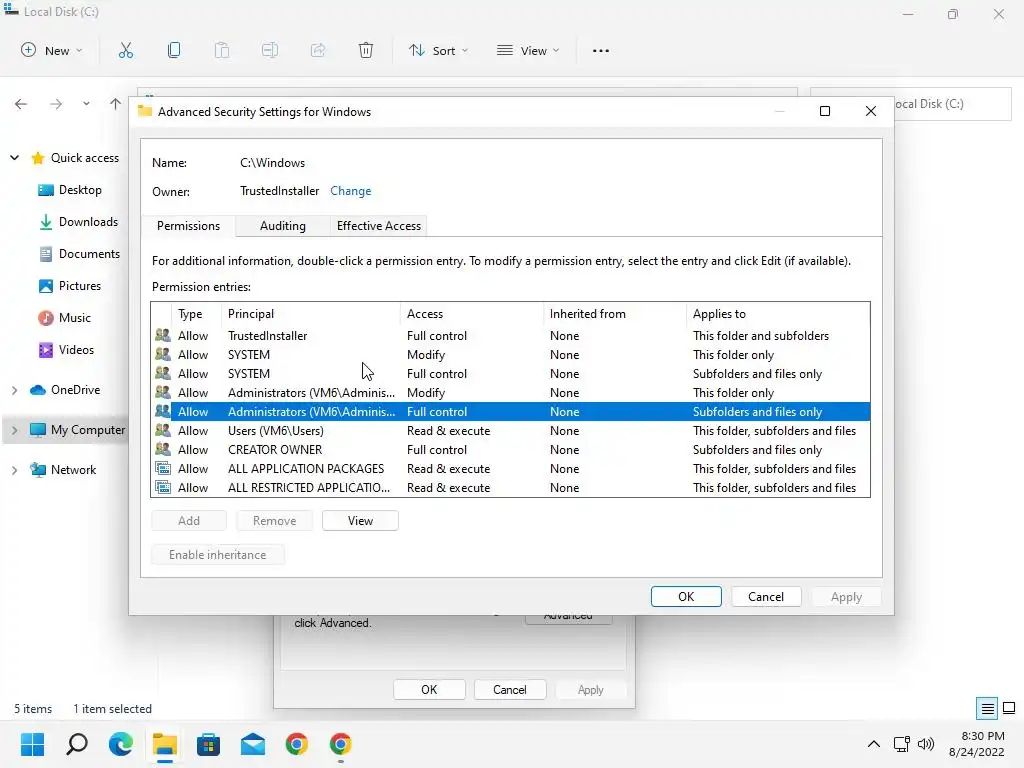Image resolution: width=1024 pixels, height=768 pixels.
Task: Show hidden system tray icons chevron
Action: tap(873, 744)
